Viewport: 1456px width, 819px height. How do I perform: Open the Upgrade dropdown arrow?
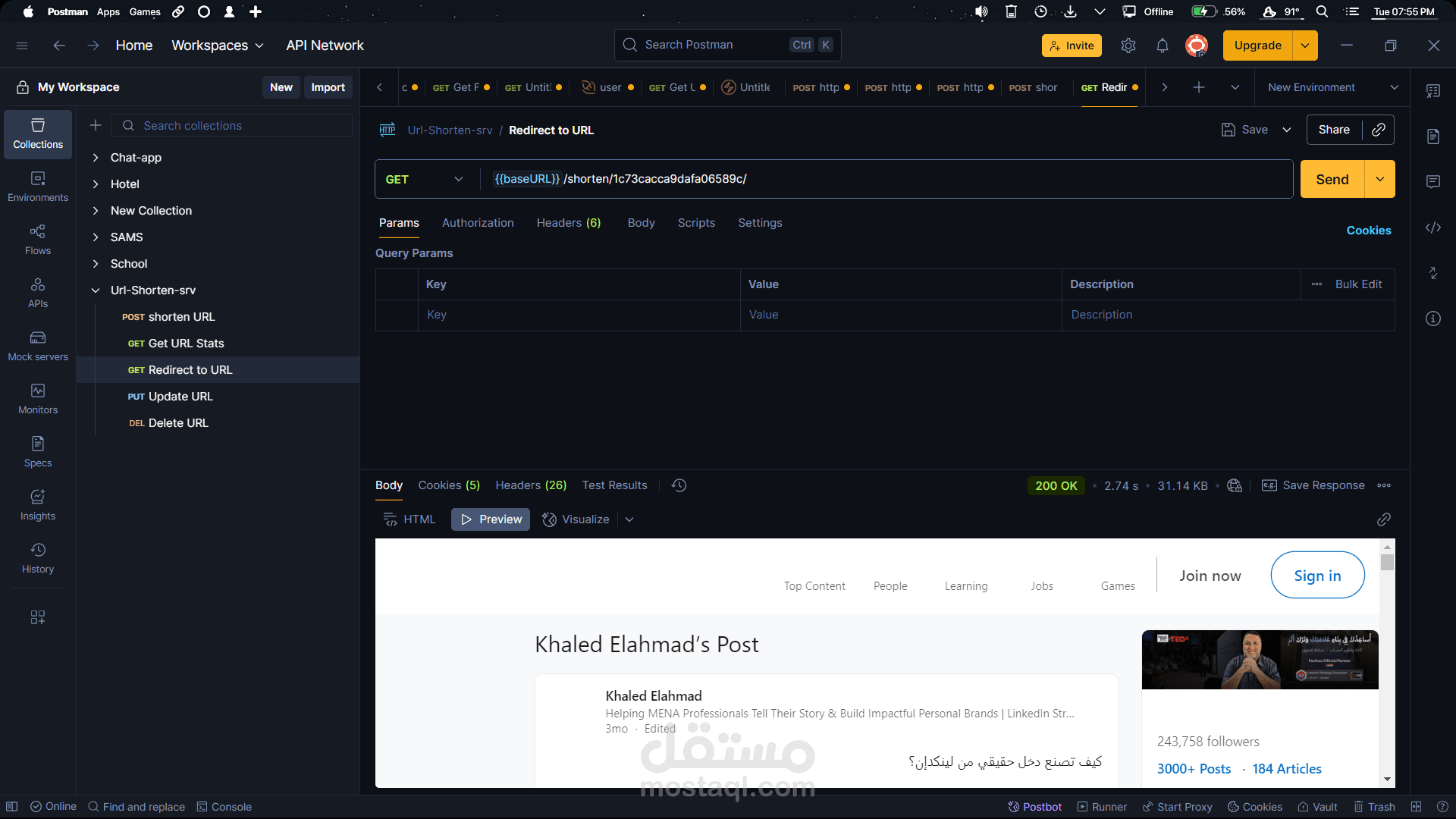point(1305,45)
